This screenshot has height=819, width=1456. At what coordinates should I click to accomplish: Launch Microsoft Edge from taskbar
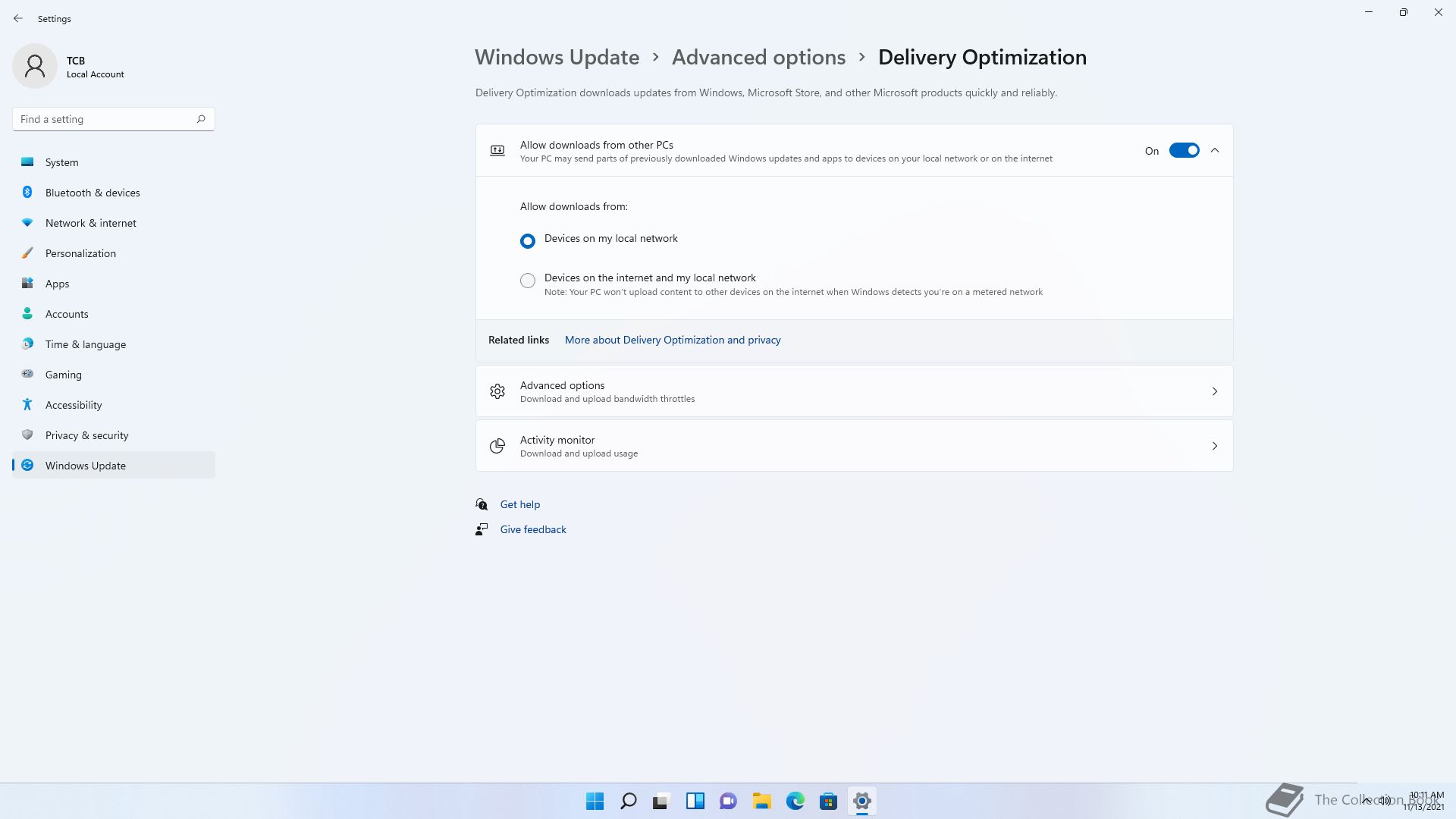(795, 801)
